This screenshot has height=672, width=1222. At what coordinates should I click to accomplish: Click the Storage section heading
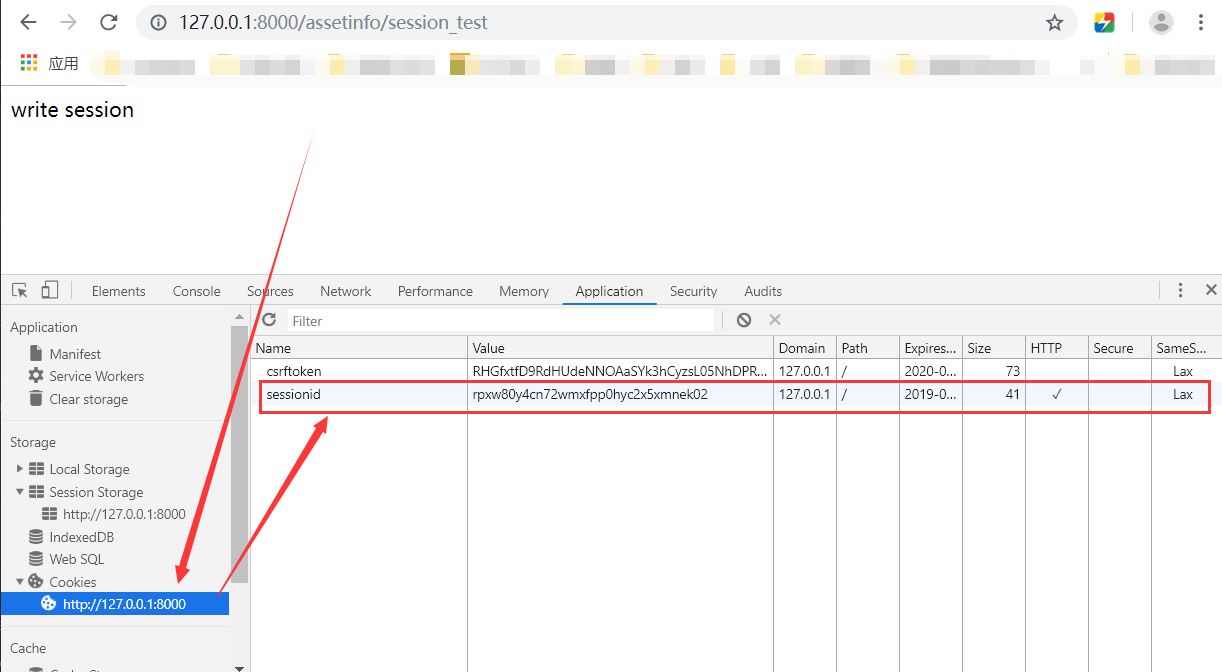click(x=33, y=442)
